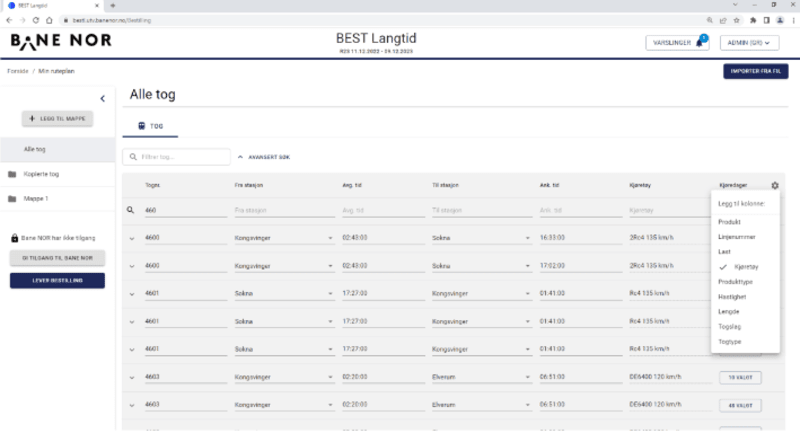Go to the browser home page
800x433 pixels.
pyautogui.click(x=49, y=20)
